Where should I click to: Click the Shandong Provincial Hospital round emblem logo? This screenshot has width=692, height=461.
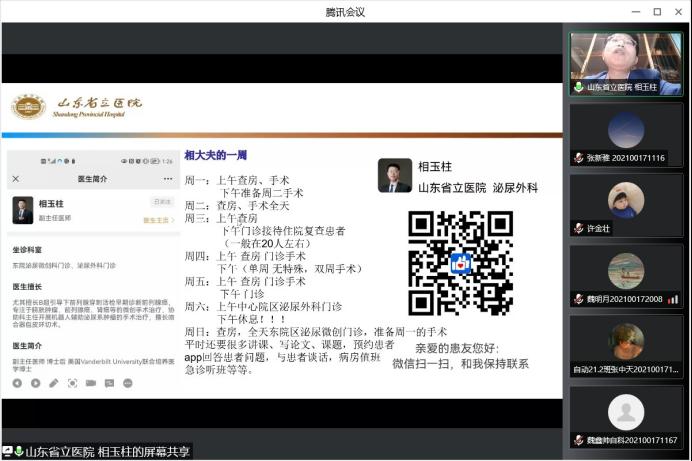(29, 106)
